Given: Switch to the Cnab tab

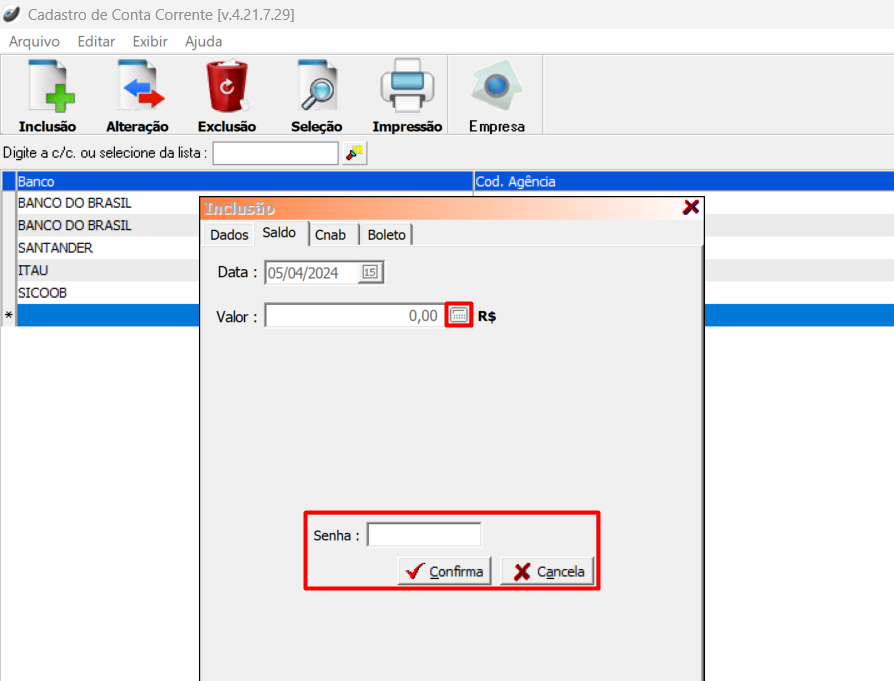Looking at the screenshot, I should 330,235.
